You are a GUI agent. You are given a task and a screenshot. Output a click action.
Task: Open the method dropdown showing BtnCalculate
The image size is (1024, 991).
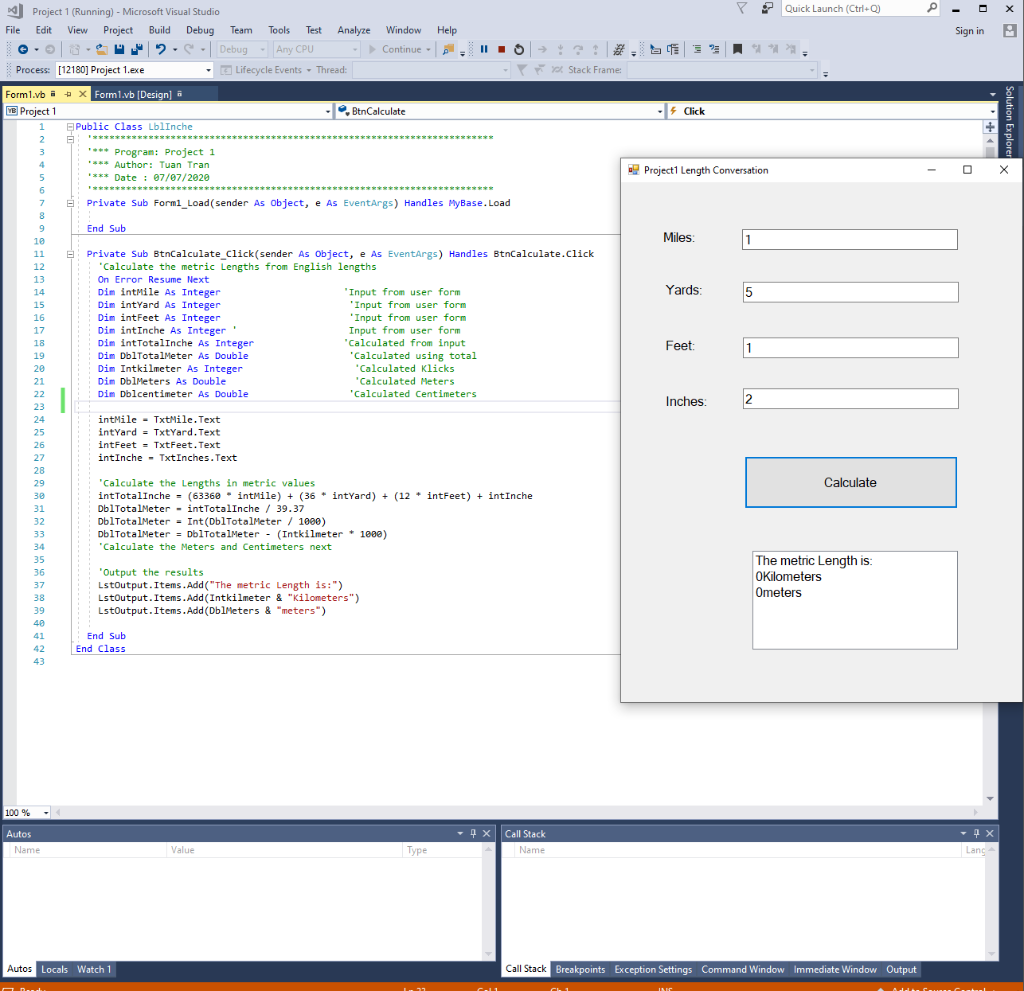pyautogui.click(x=500, y=111)
